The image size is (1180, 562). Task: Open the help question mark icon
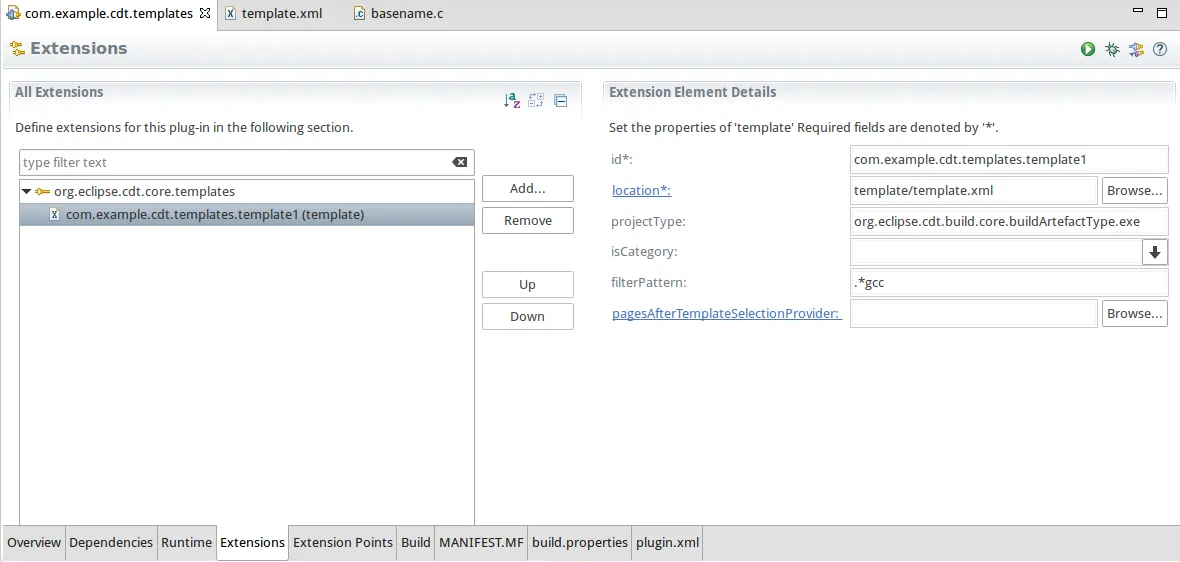(x=1160, y=49)
